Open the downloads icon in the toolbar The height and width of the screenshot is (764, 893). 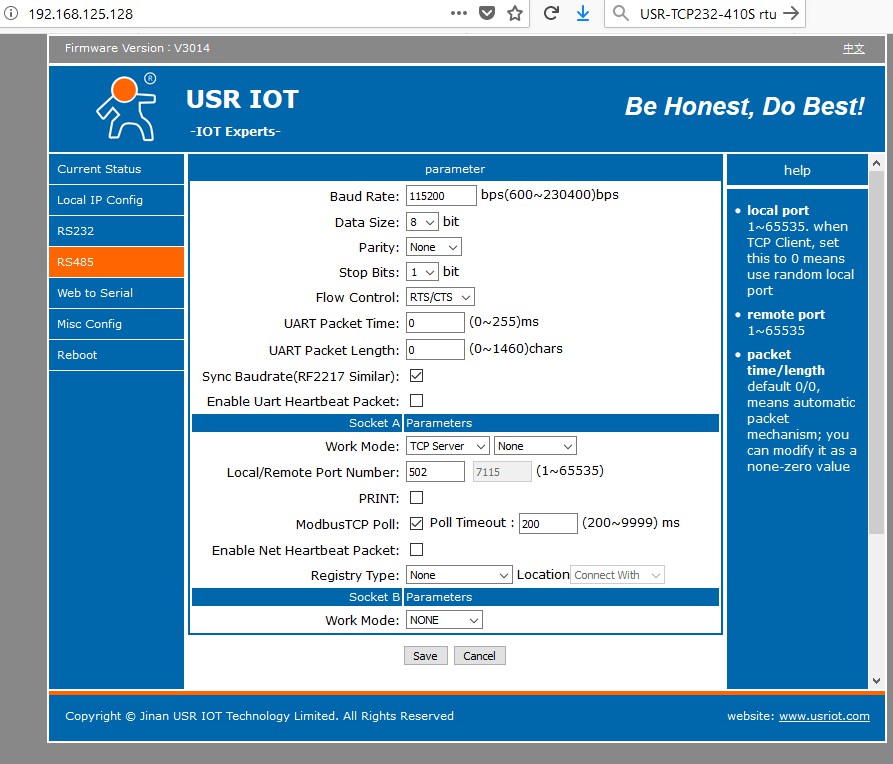pos(583,14)
